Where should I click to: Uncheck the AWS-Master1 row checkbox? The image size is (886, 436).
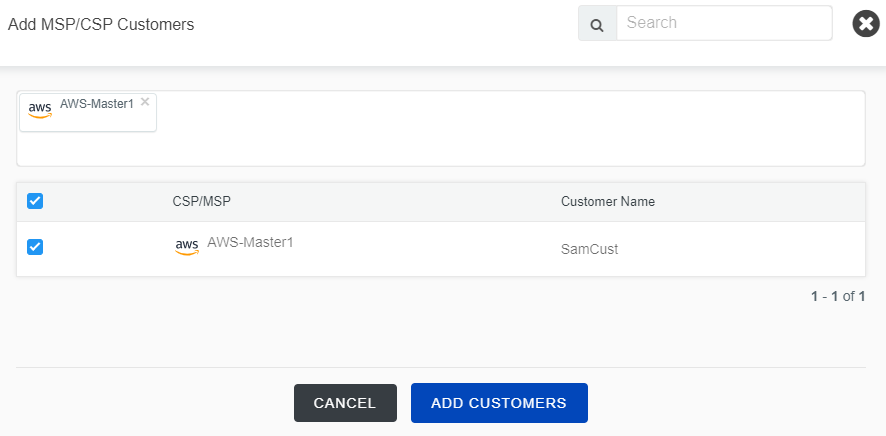pos(35,247)
